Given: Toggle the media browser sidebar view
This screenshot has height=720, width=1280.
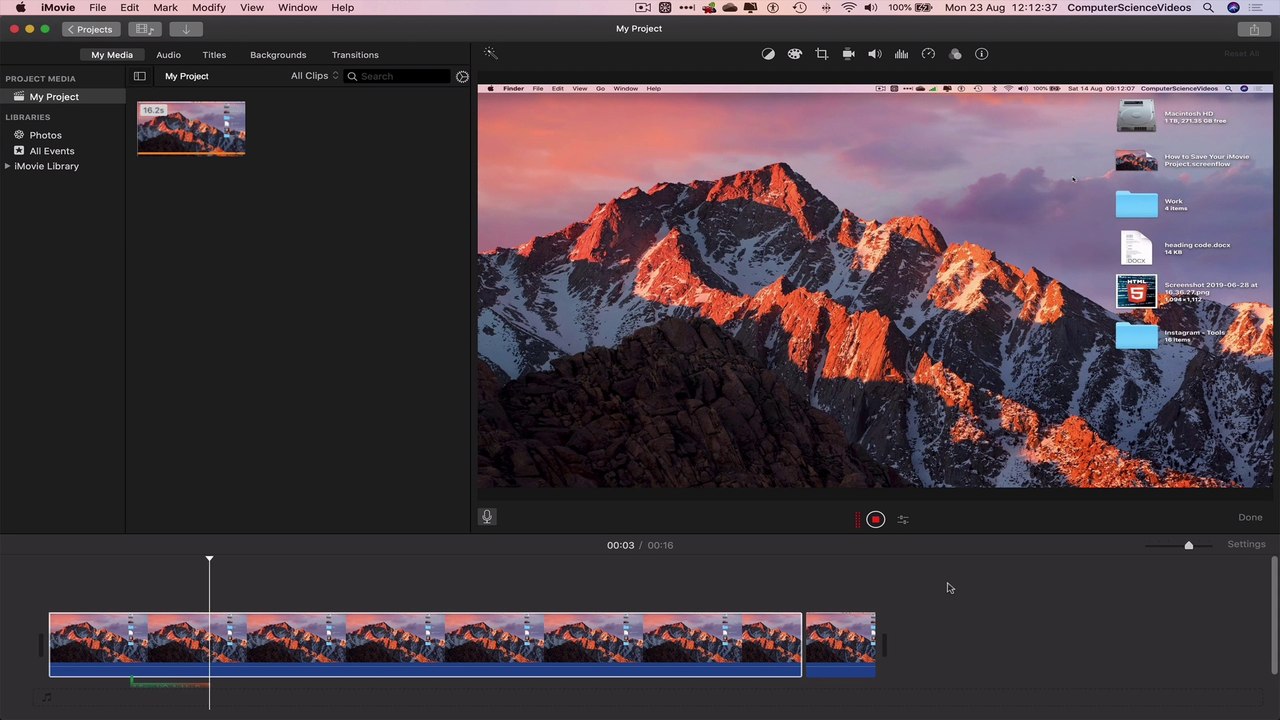Looking at the screenshot, I should tap(140, 76).
